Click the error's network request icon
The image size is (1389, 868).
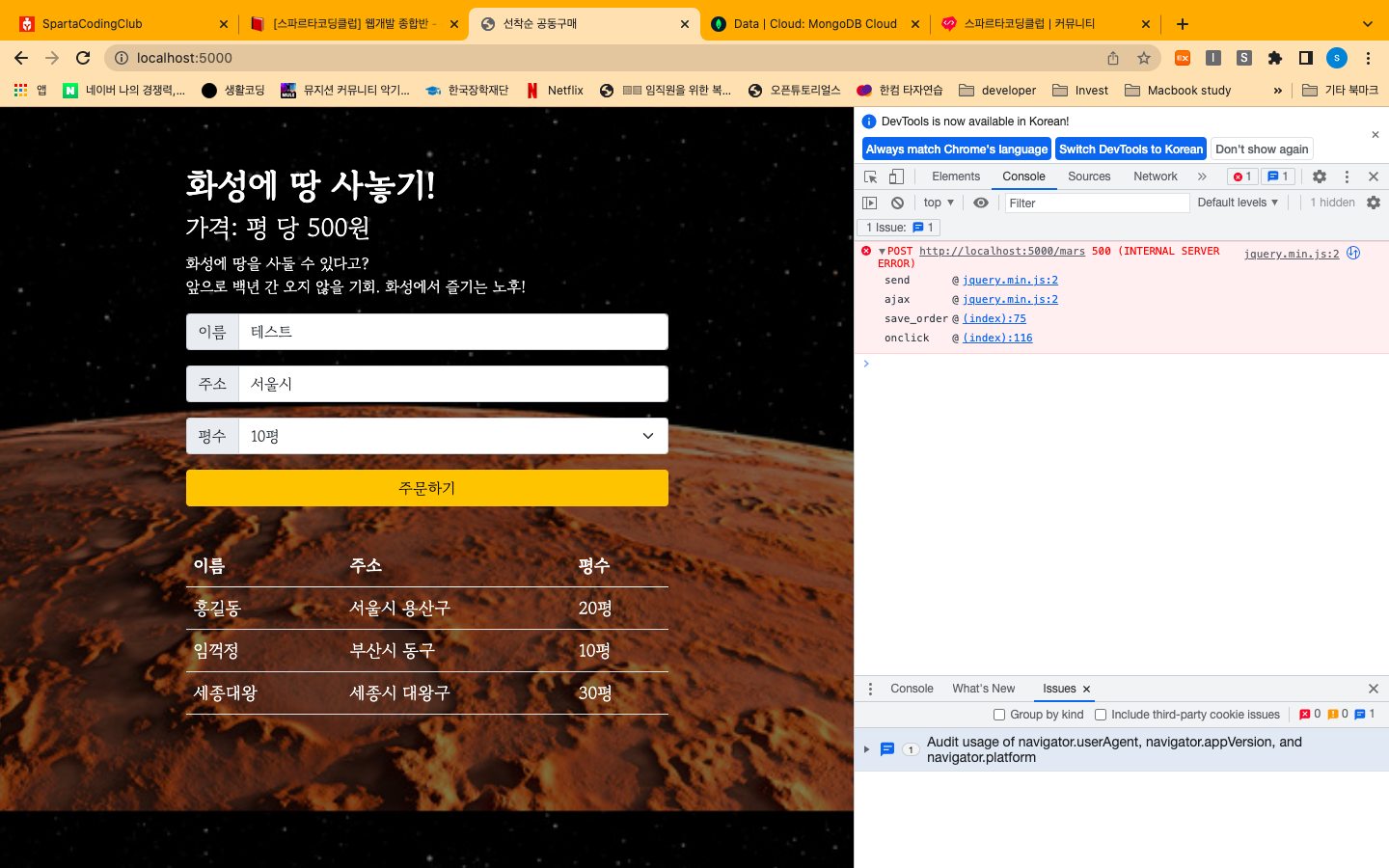point(1353,253)
